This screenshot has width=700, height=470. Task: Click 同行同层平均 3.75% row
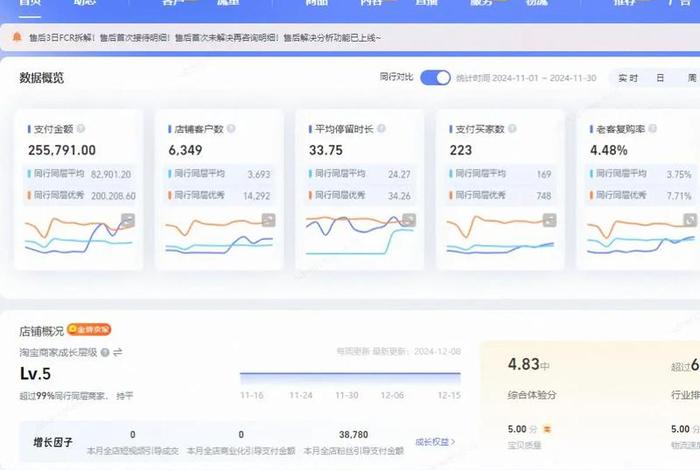click(641, 174)
